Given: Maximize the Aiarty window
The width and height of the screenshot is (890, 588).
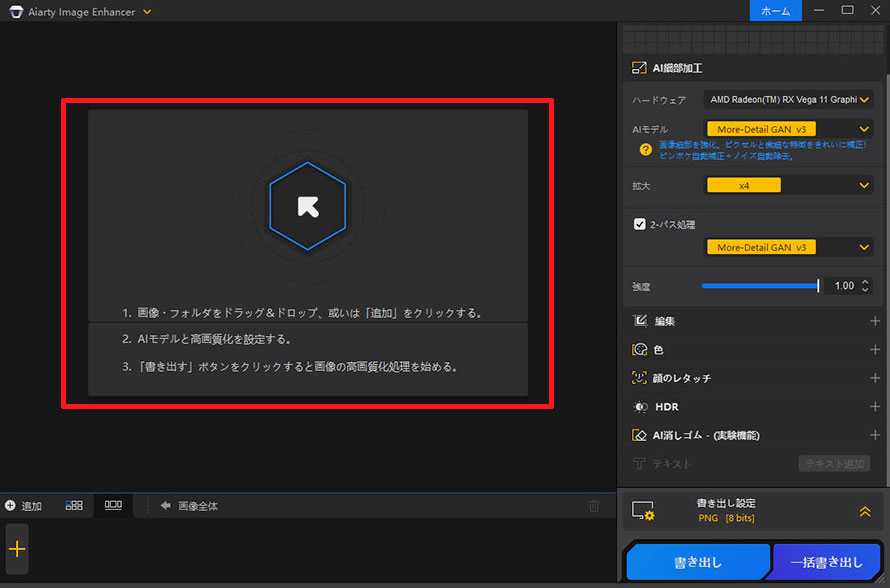Looking at the screenshot, I should pos(847,10).
